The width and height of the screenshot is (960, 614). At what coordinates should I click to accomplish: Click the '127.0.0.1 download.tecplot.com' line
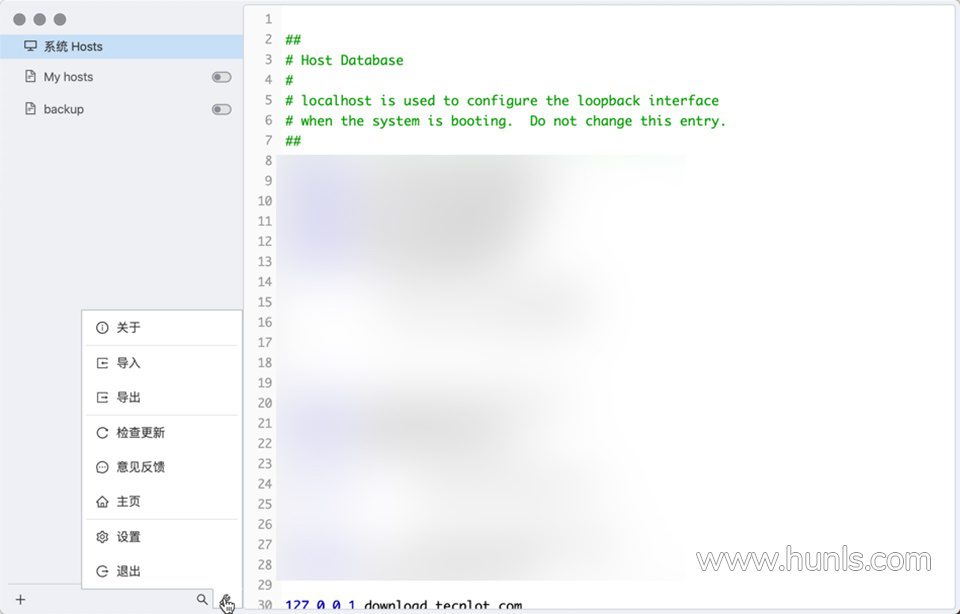403,605
